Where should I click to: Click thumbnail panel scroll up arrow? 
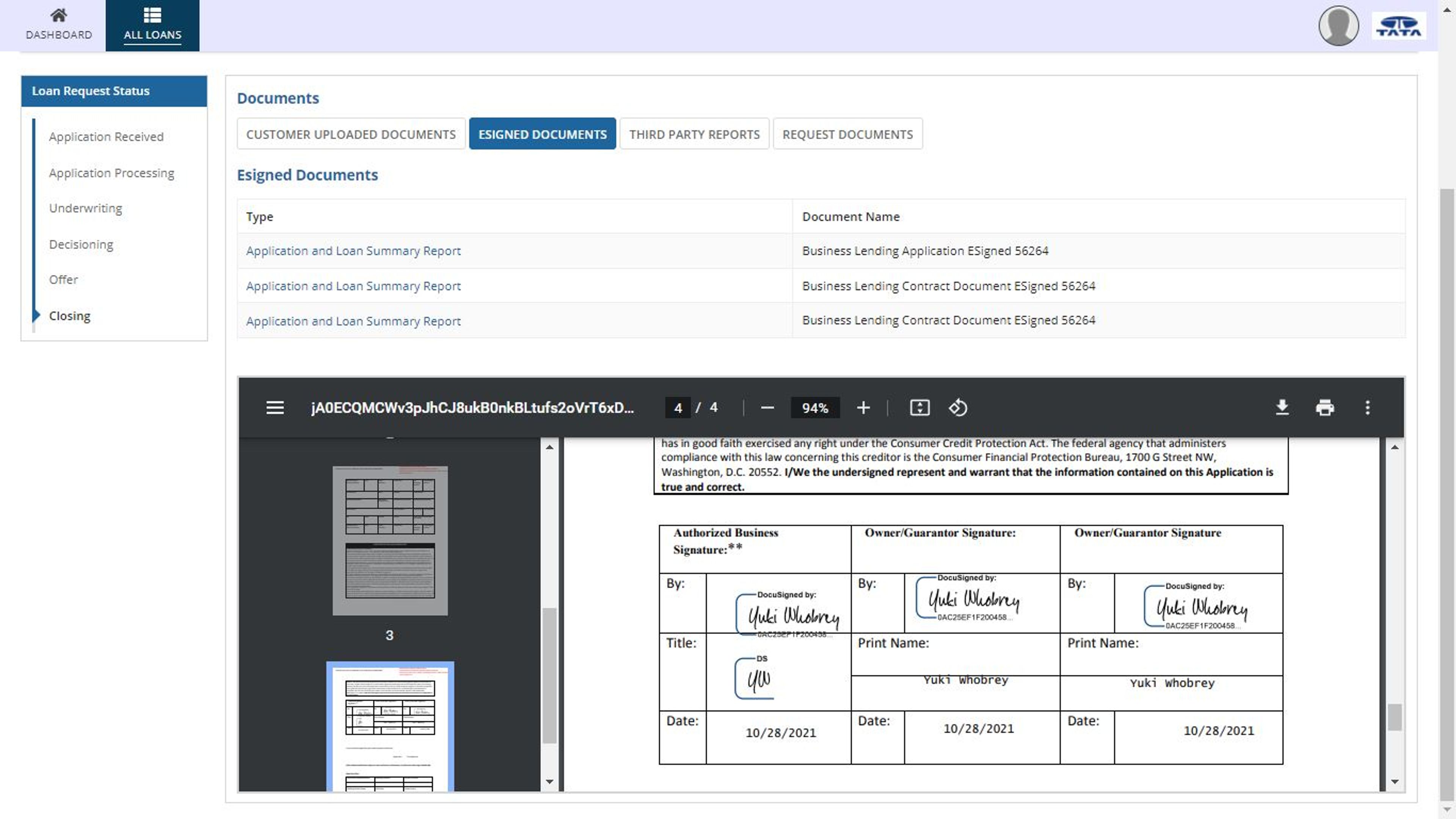click(x=549, y=447)
